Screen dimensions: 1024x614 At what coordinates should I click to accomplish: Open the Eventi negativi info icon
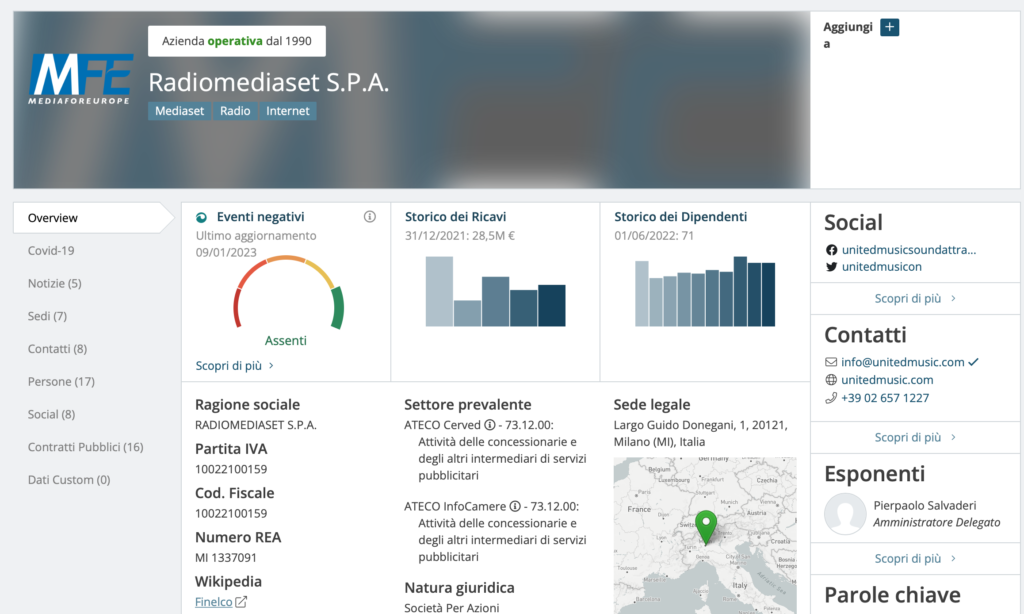pos(370,217)
